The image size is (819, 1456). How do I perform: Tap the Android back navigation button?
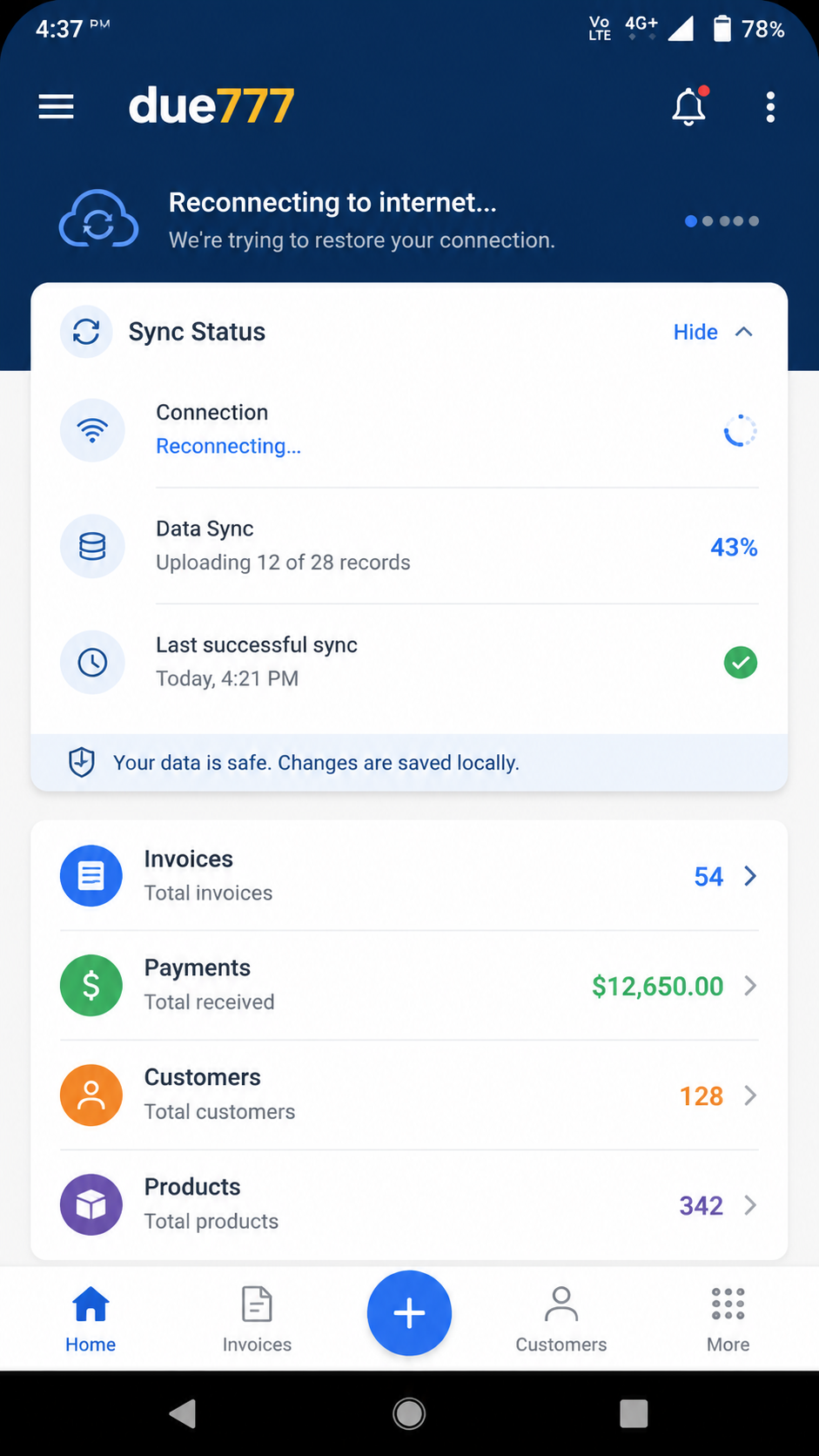183,1413
